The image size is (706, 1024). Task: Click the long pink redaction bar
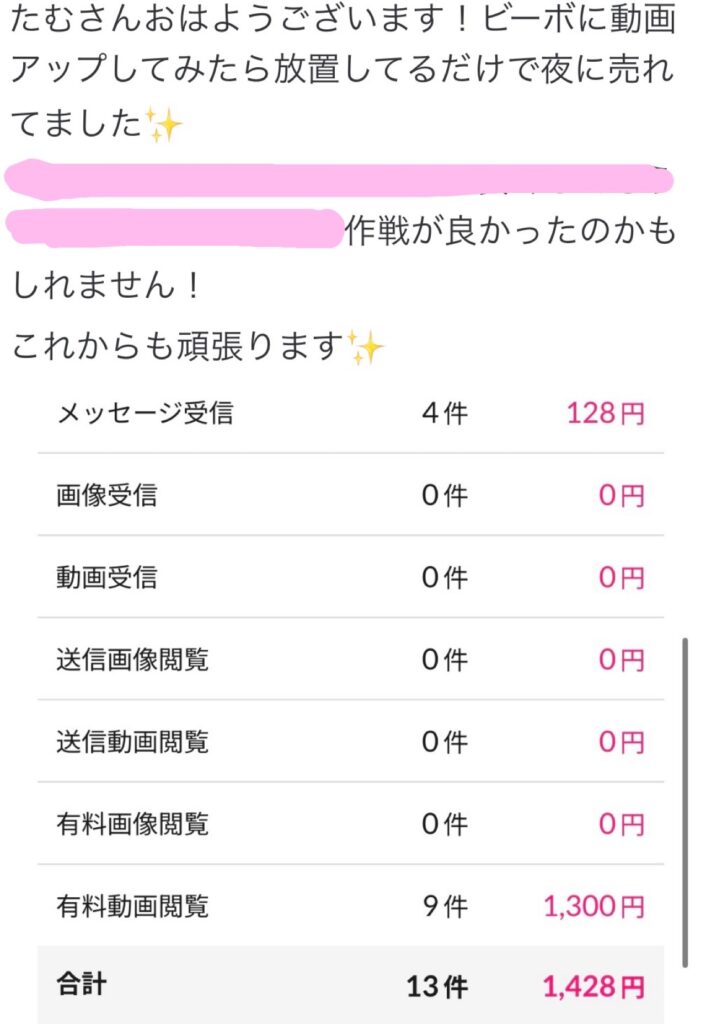[x=338, y=179]
